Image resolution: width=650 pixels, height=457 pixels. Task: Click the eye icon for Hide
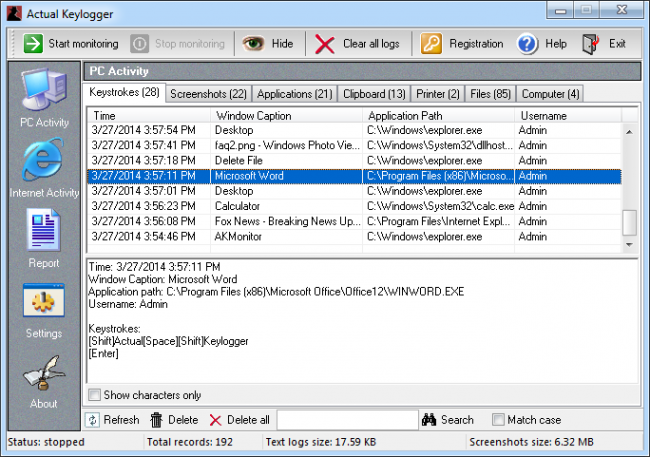coord(253,43)
